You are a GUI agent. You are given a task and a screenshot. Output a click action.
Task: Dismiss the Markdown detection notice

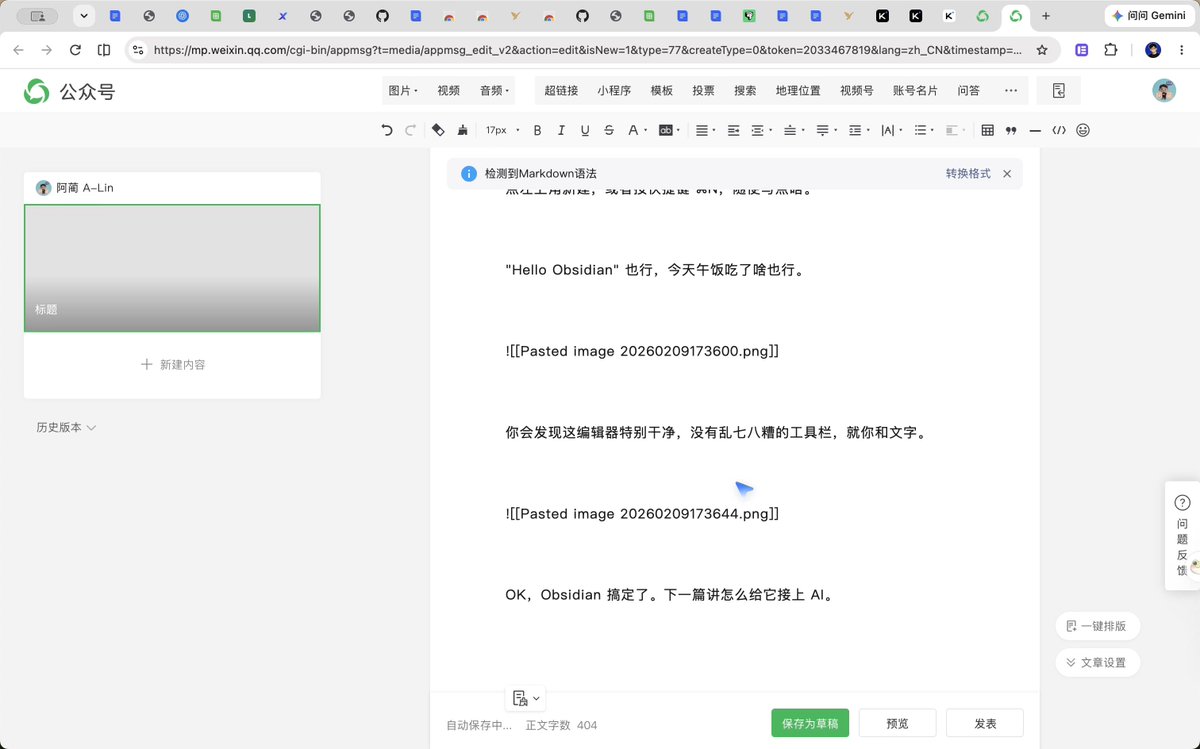(x=1007, y=174)
